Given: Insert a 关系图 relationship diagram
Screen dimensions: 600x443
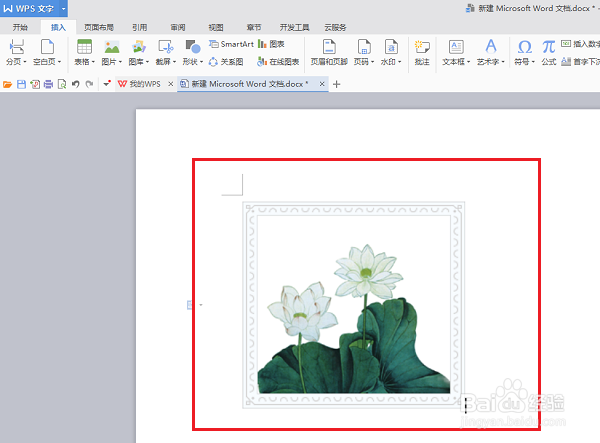Looking at the screenshot, I should pos(226,62).
